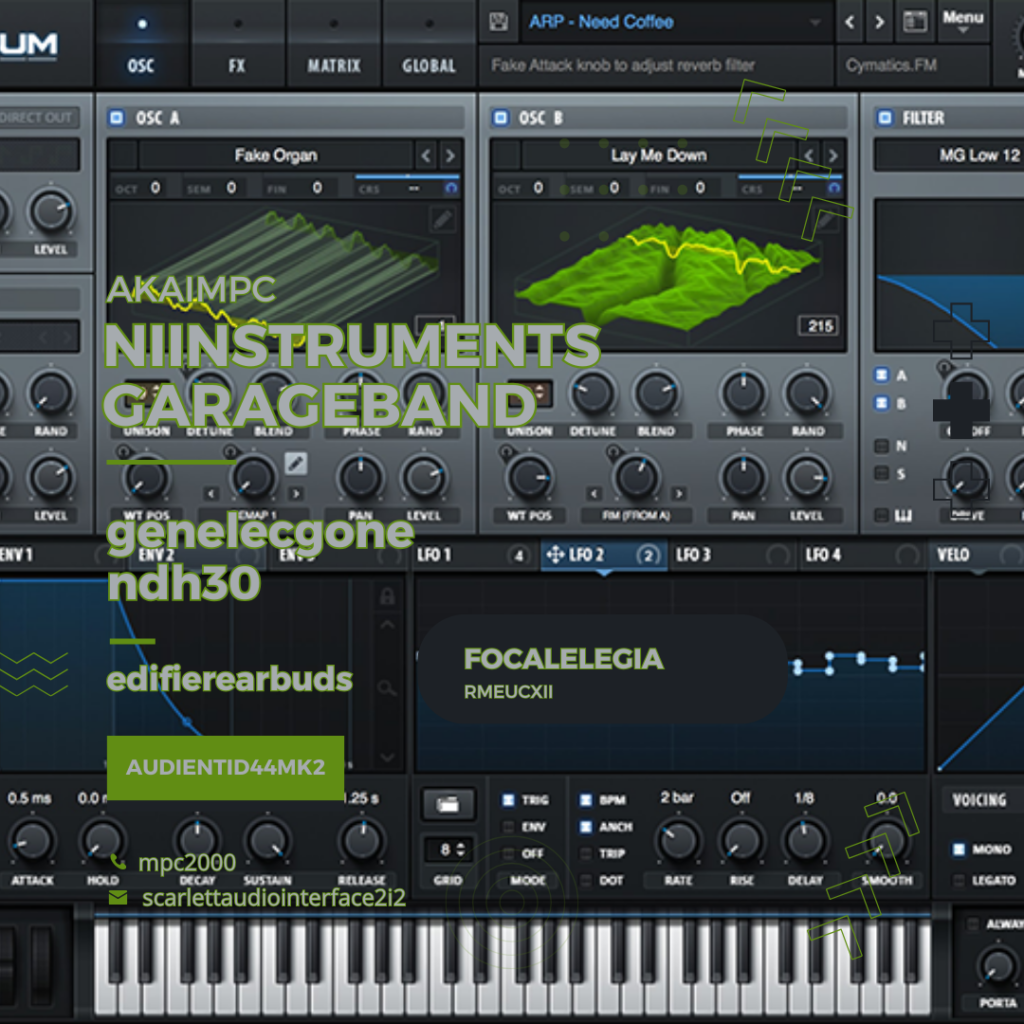
Task: Click the OSC A phase sync icon
Action: pyautogui.click(x=451, y=188)
